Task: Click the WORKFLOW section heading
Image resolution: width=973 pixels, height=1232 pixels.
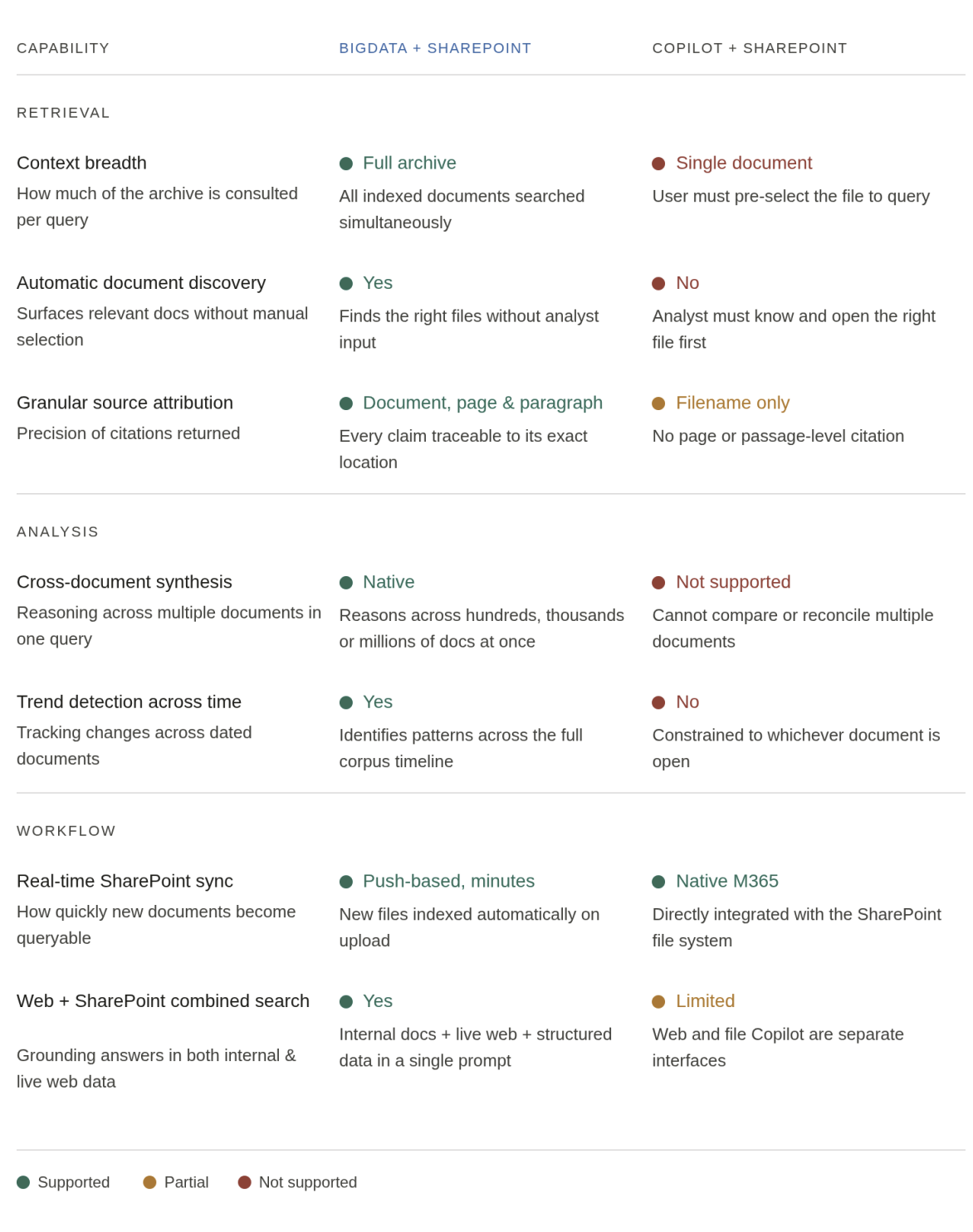Action: click(66, 831)
